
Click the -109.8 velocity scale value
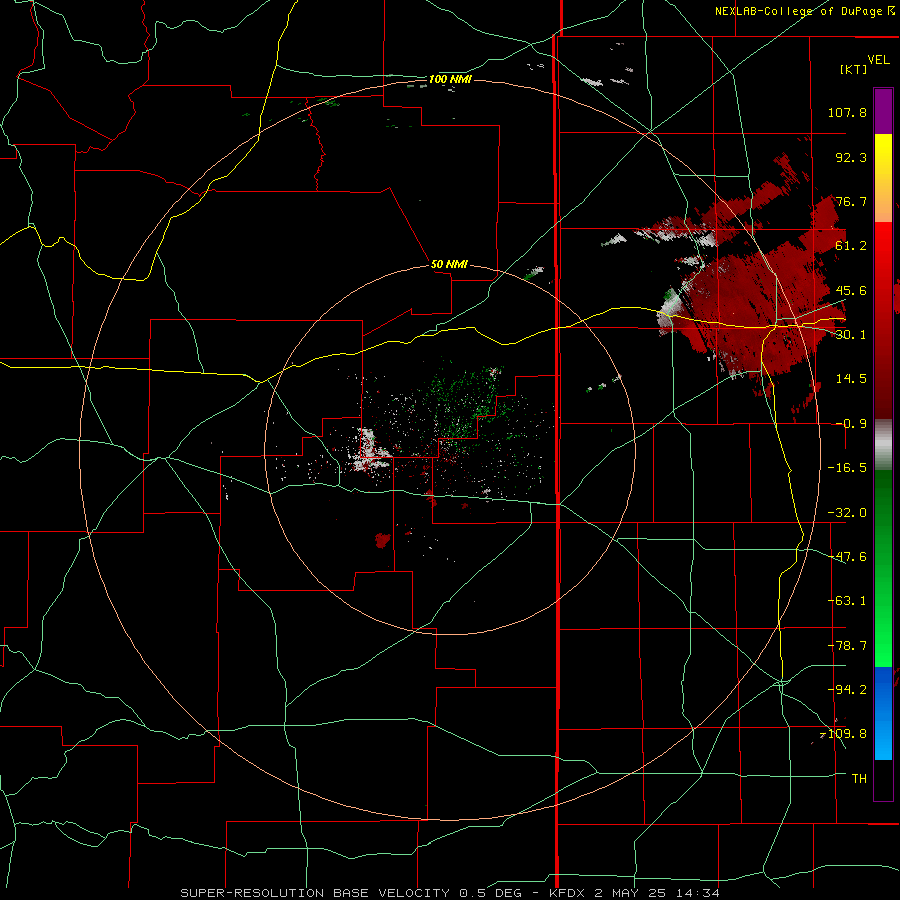click(844, 734)
